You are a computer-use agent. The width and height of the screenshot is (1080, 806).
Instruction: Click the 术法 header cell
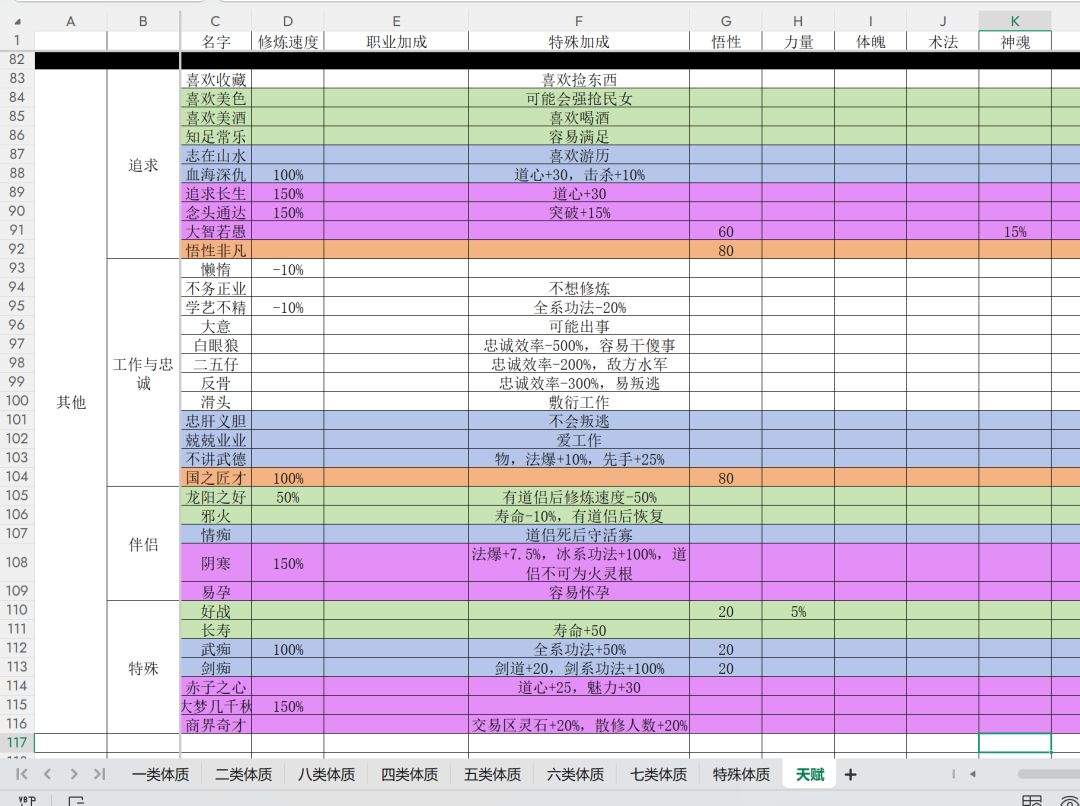click(943, 41)
